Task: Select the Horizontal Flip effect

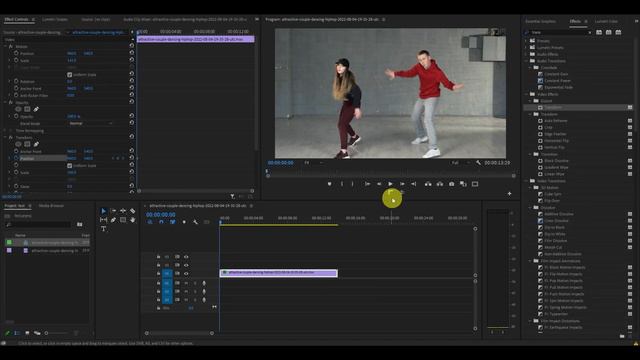Action: click(556, 141)
